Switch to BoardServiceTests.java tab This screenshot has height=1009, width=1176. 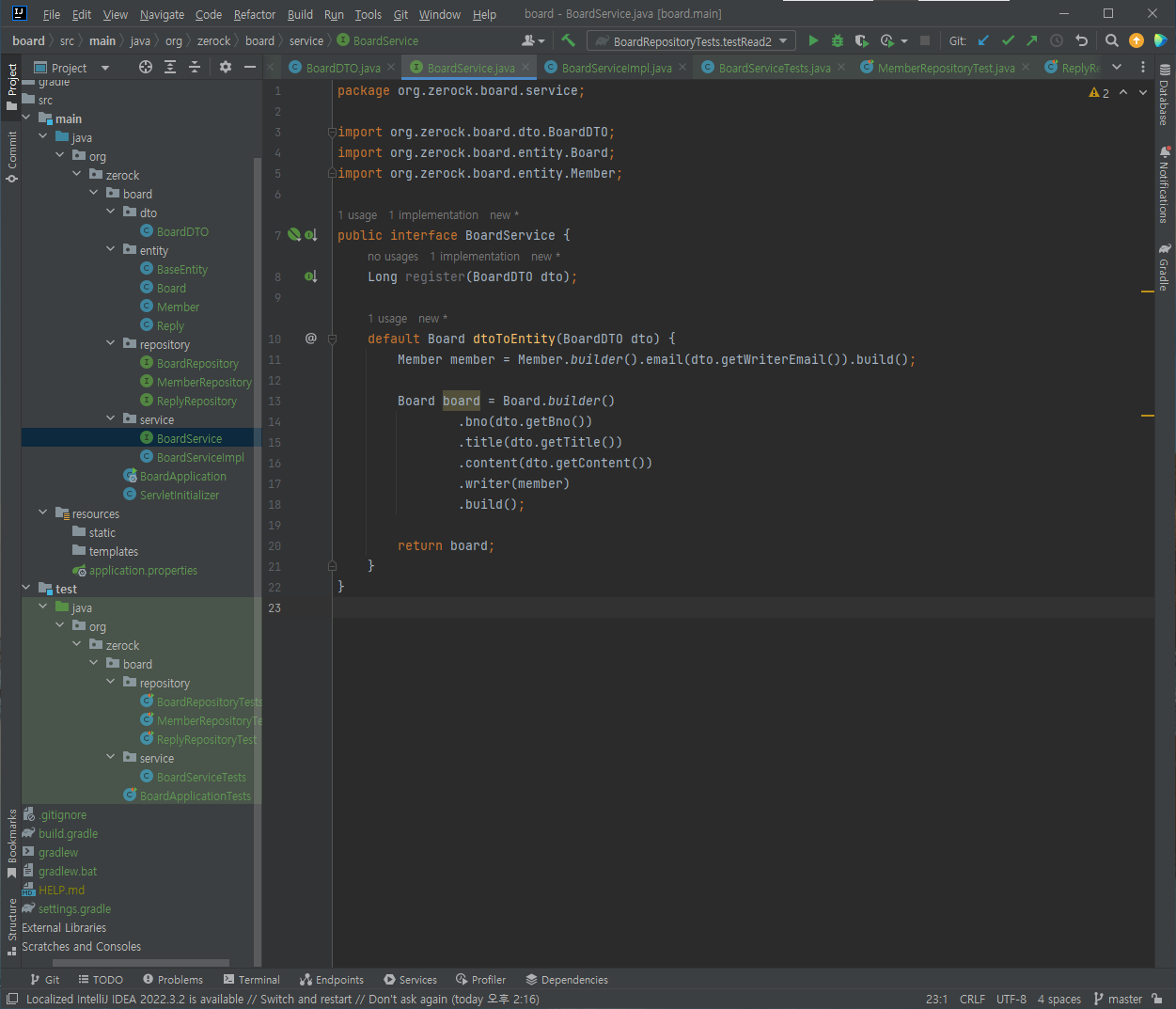coord(775,68)
